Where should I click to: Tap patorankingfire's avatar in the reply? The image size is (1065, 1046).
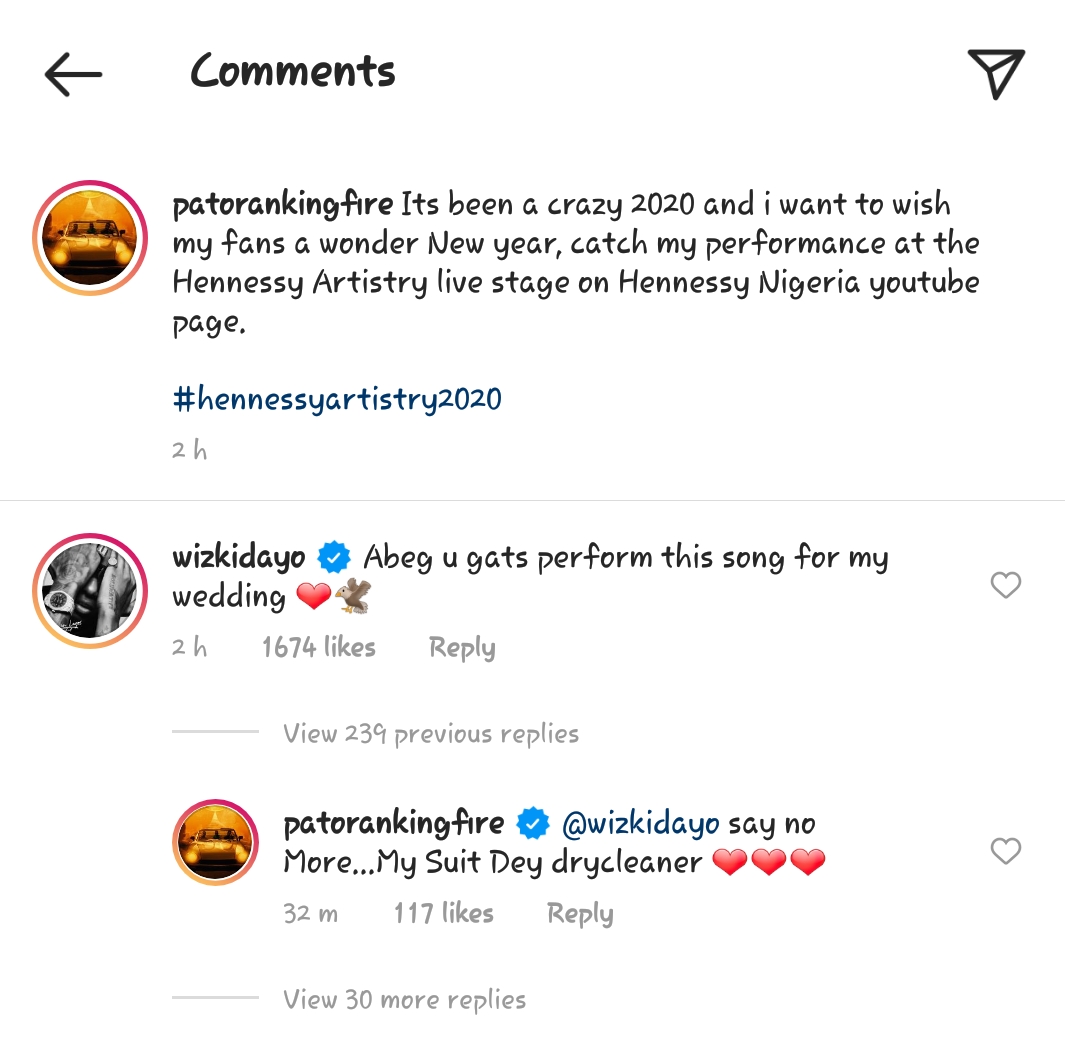click(216, 842)
